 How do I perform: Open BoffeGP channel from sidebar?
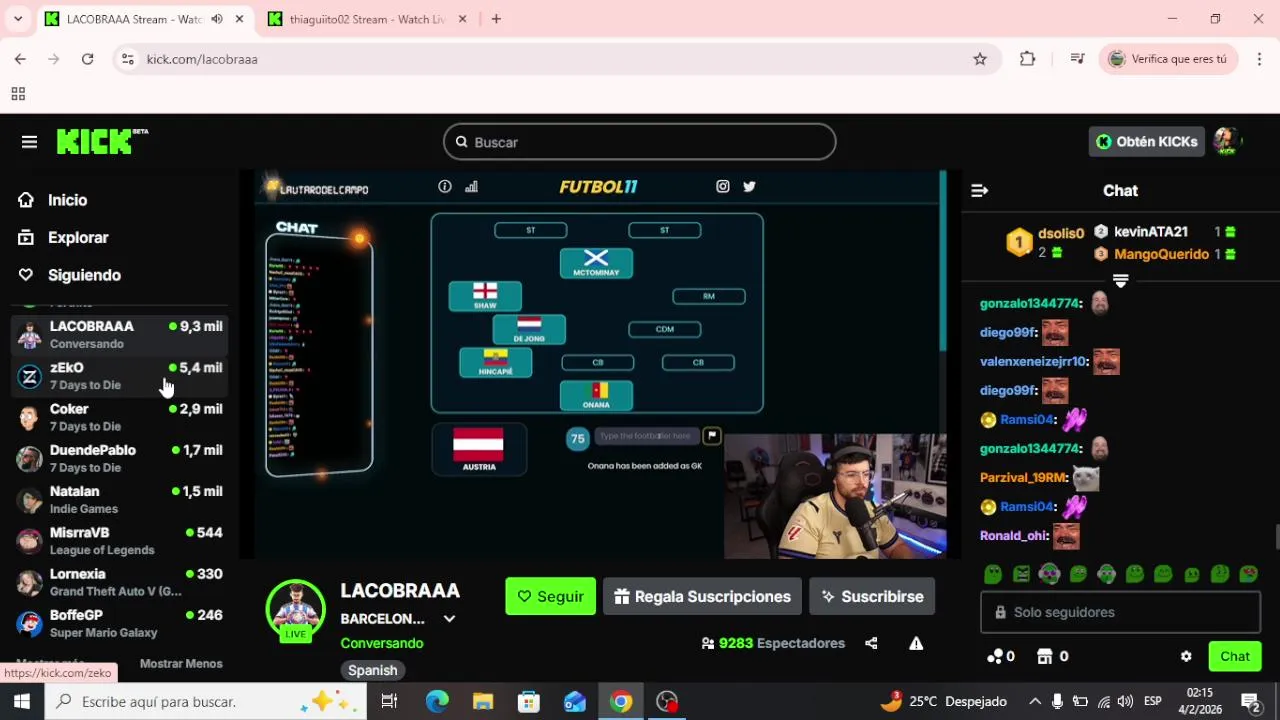(x=120, y=623)
